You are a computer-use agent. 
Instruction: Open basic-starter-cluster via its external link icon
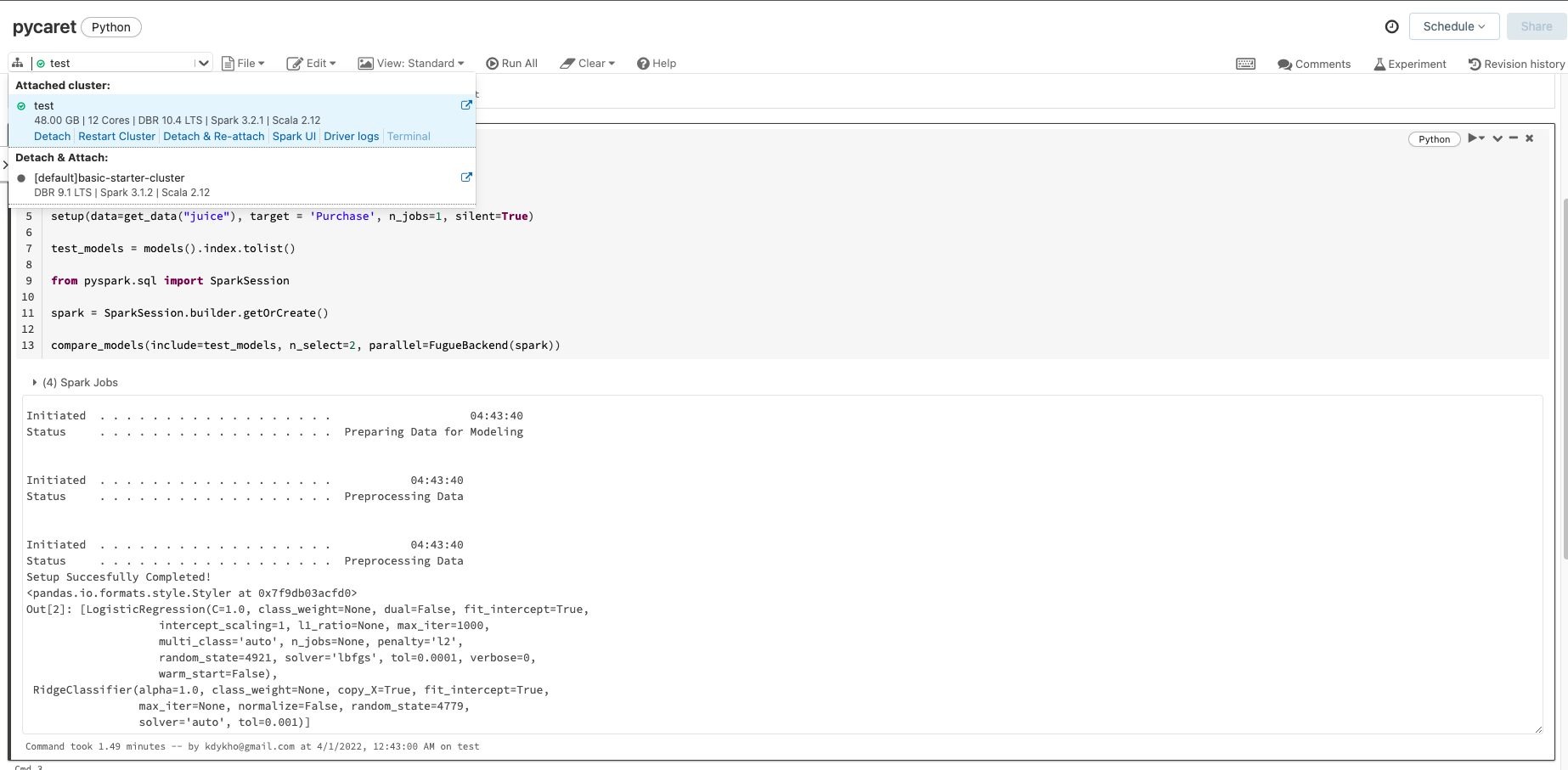coord(466,177)
